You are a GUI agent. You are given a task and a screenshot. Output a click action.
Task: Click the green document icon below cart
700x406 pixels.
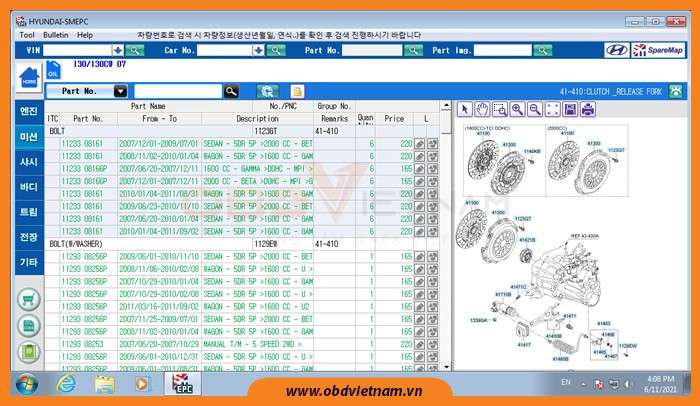[x=29, y=326]
